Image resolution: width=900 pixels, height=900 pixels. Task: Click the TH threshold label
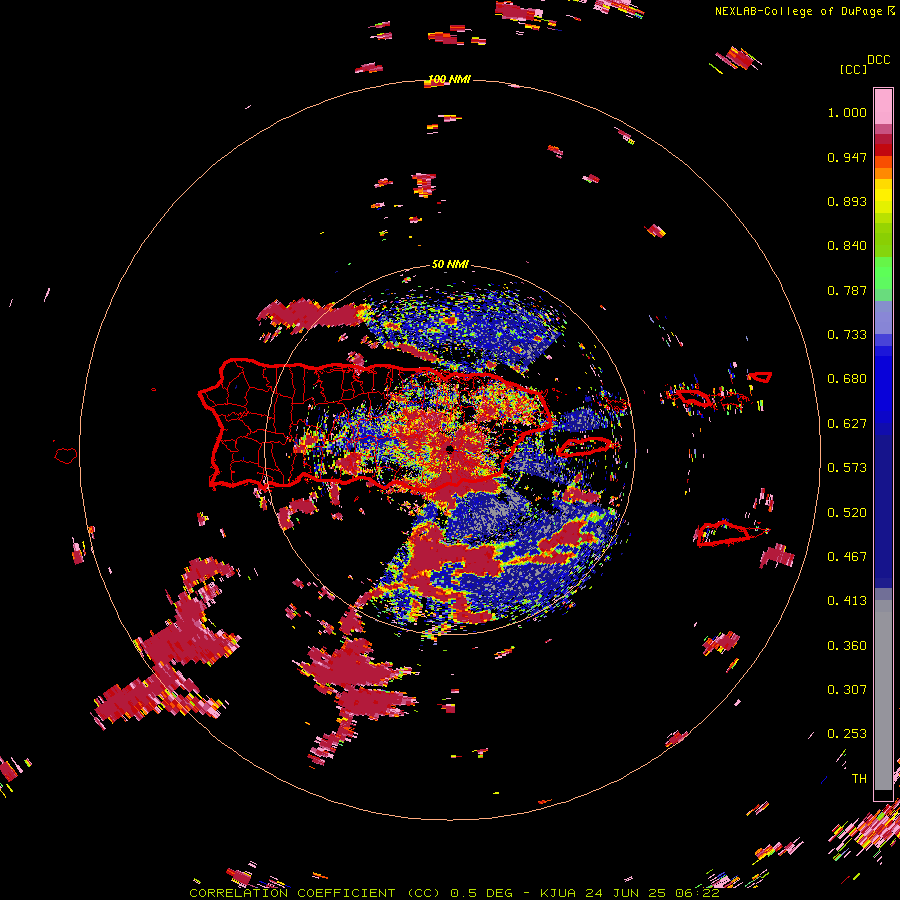point(859,779)
